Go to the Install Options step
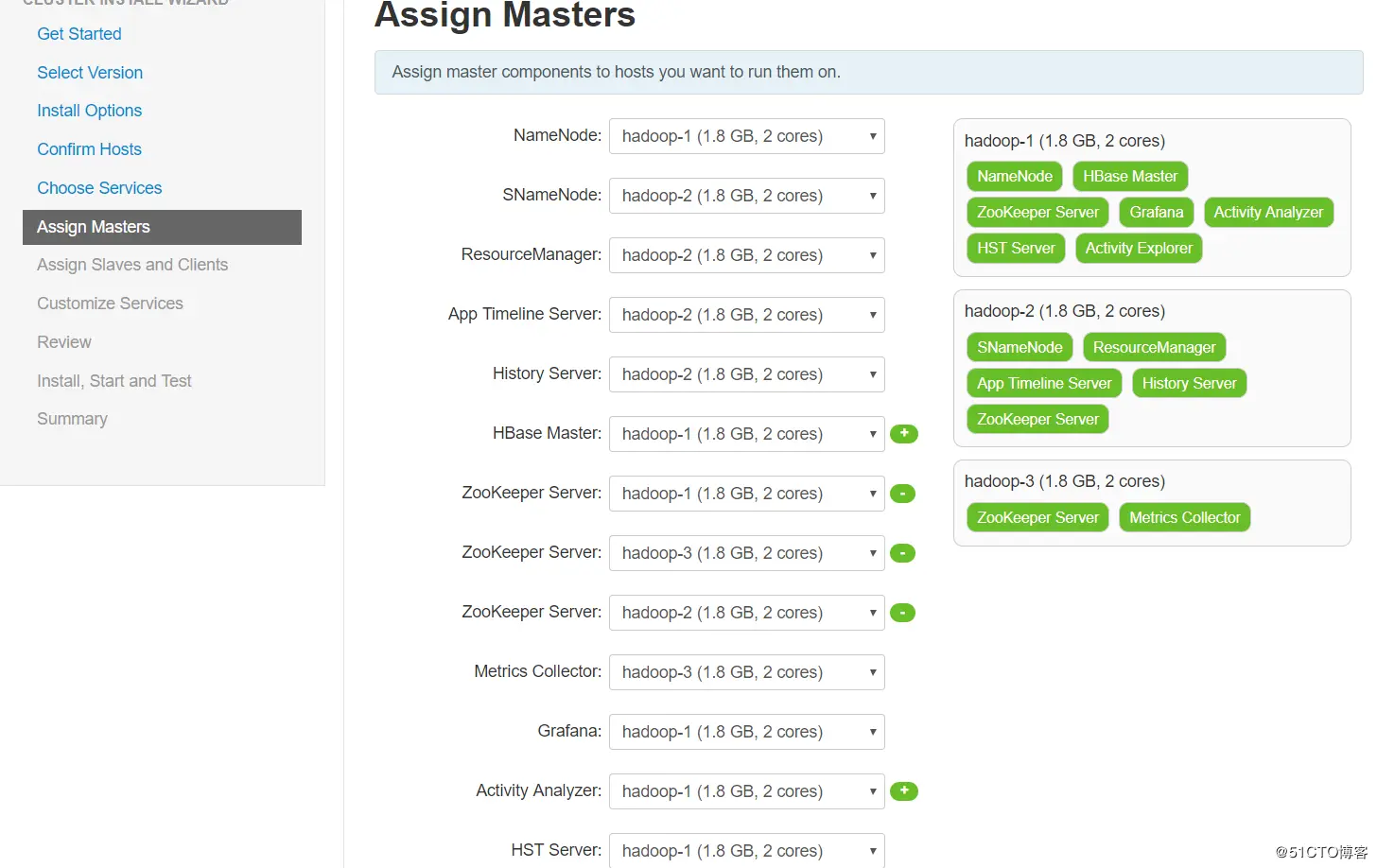This screenshot has height=868, width=1377. 89,111
